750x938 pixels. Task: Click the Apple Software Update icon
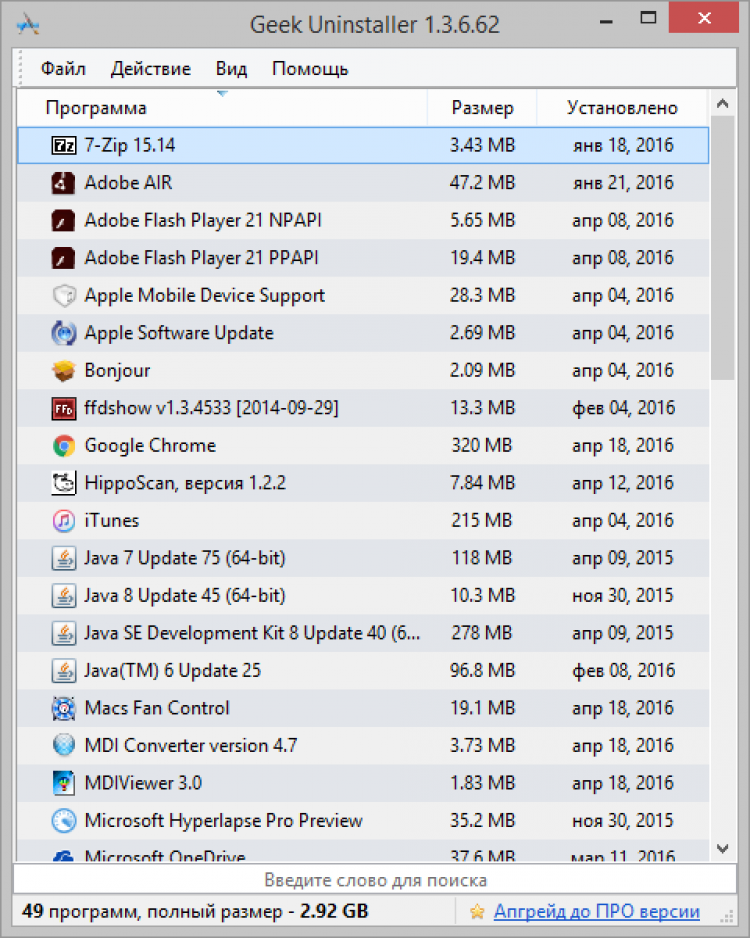[63, 333]
